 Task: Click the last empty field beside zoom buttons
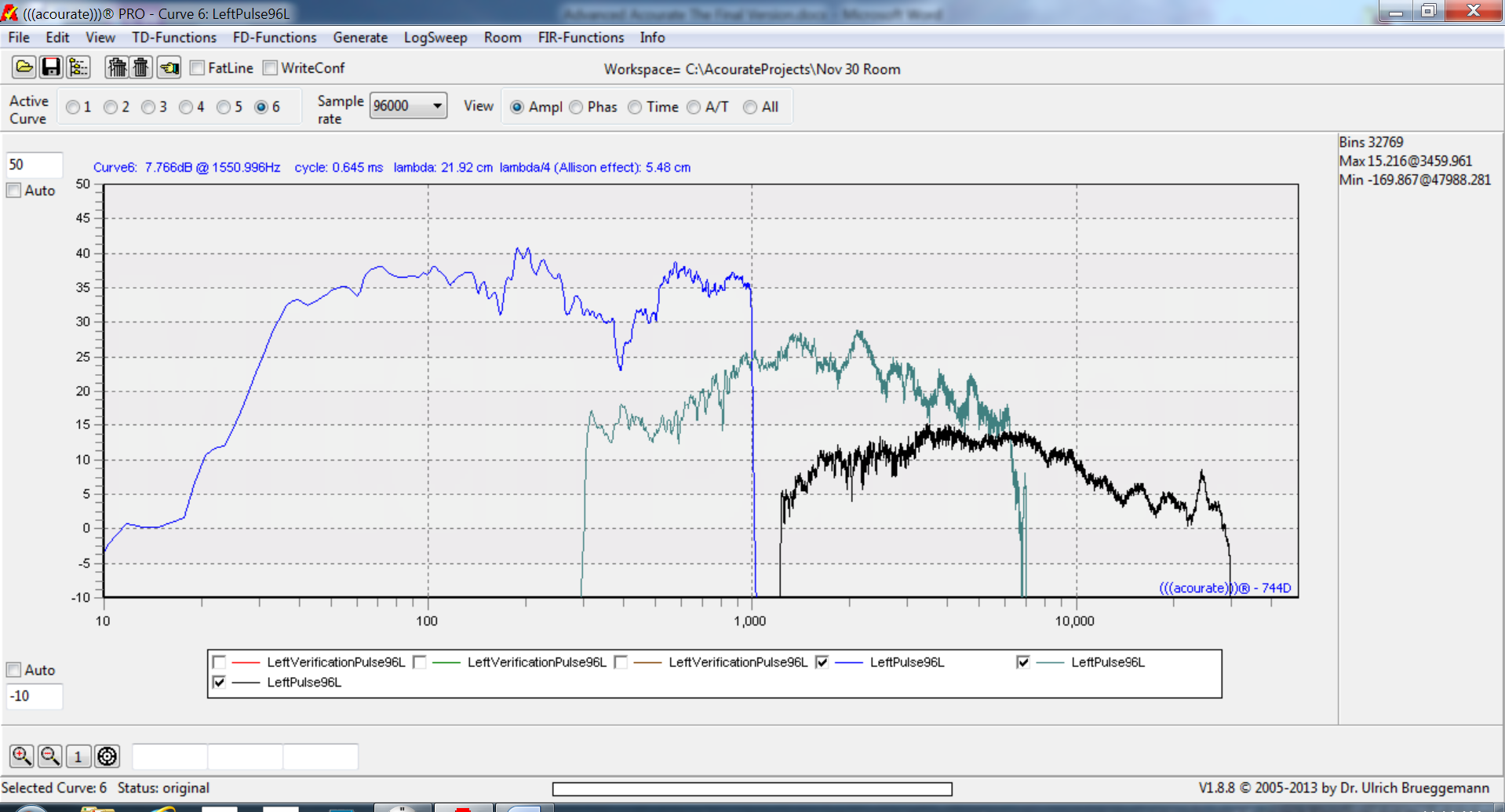coord(320,756)
